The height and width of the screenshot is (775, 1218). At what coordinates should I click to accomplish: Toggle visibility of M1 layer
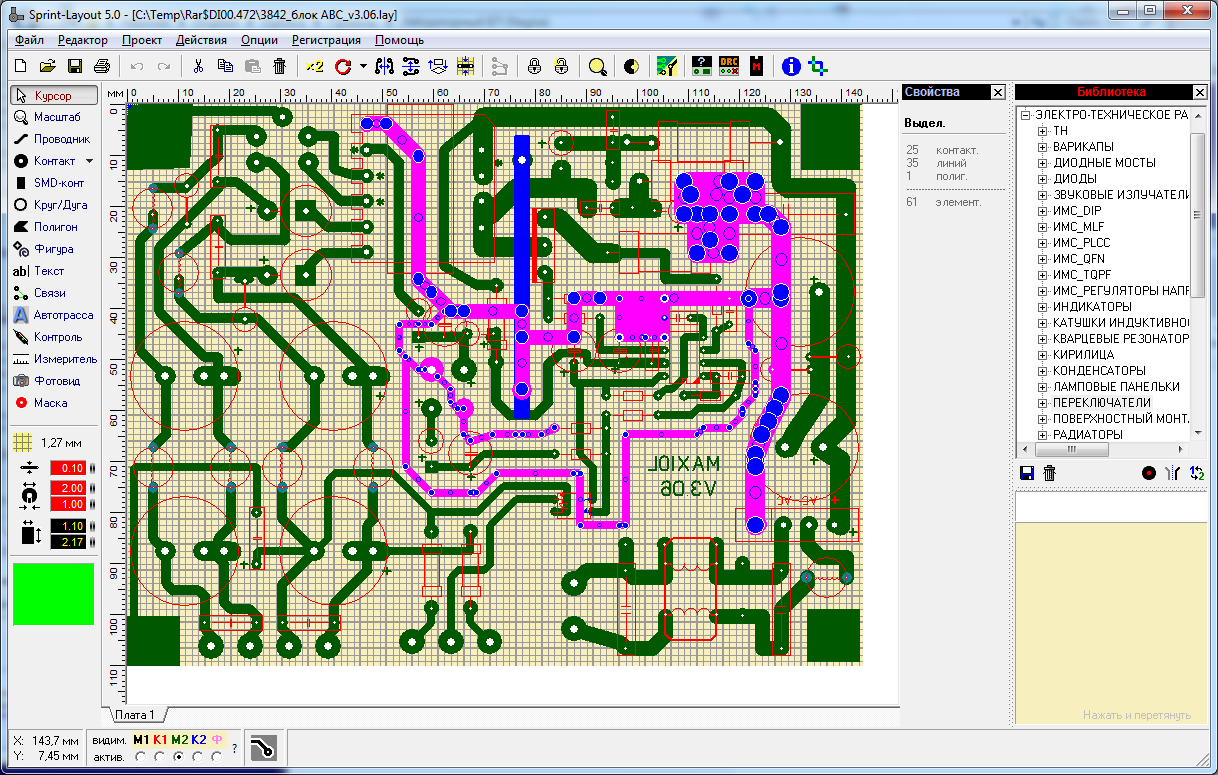tap(140, 740)
